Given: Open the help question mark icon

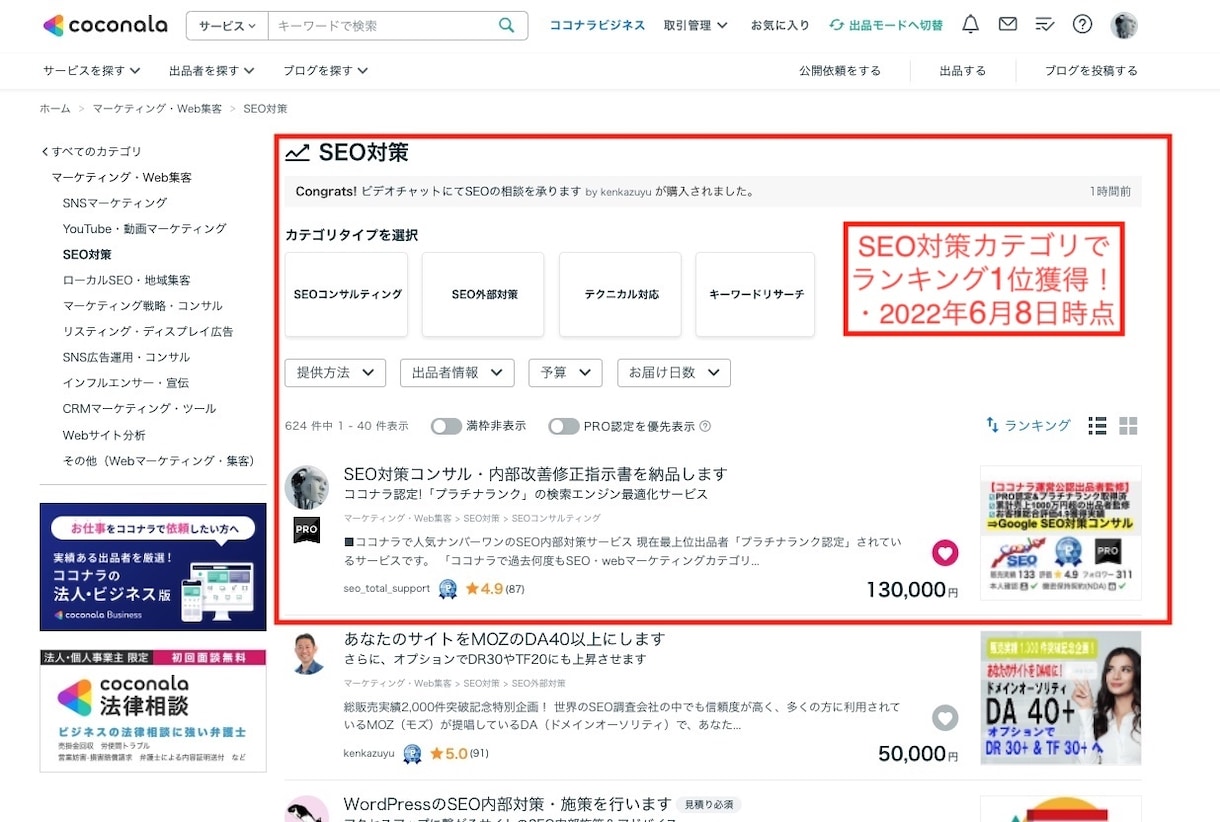Looking at the screenshot, I should coord(1082,25).
